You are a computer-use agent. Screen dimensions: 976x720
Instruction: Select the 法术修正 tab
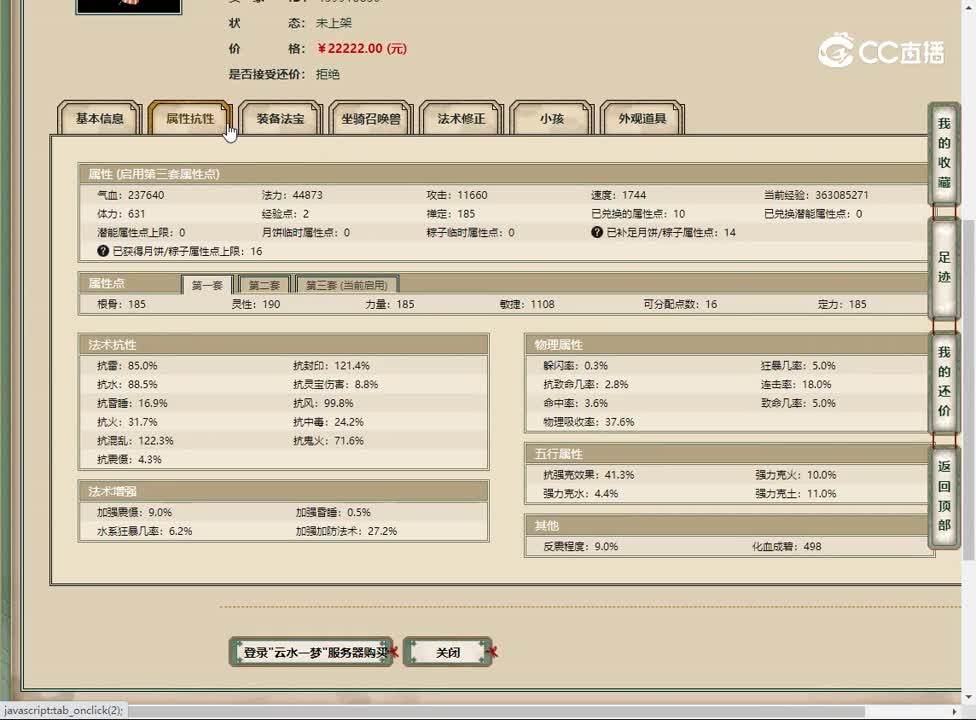[x=461, y=119]
